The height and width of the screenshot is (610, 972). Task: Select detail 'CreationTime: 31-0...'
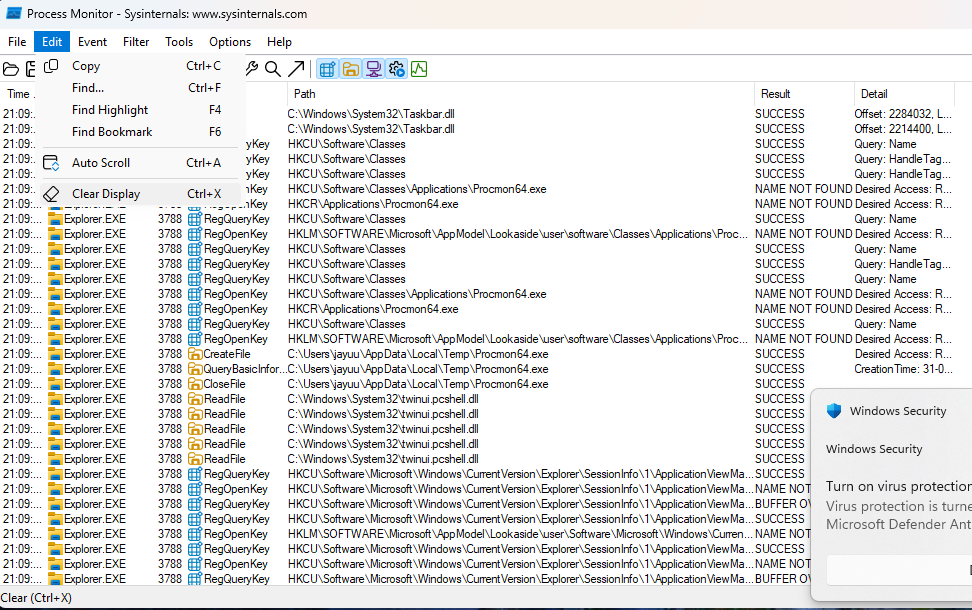point(903,369)
